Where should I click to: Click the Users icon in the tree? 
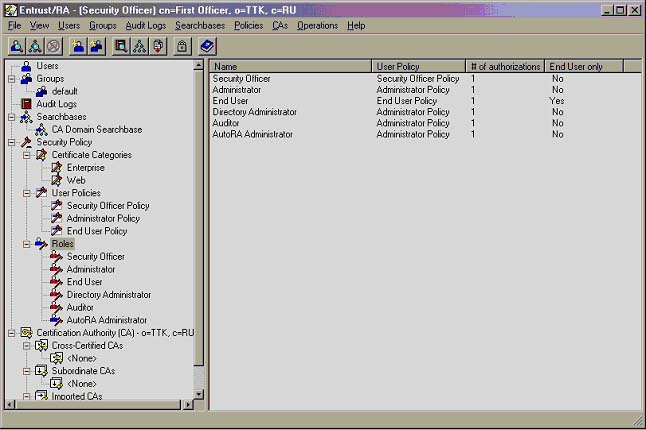[x=26, y=66]
